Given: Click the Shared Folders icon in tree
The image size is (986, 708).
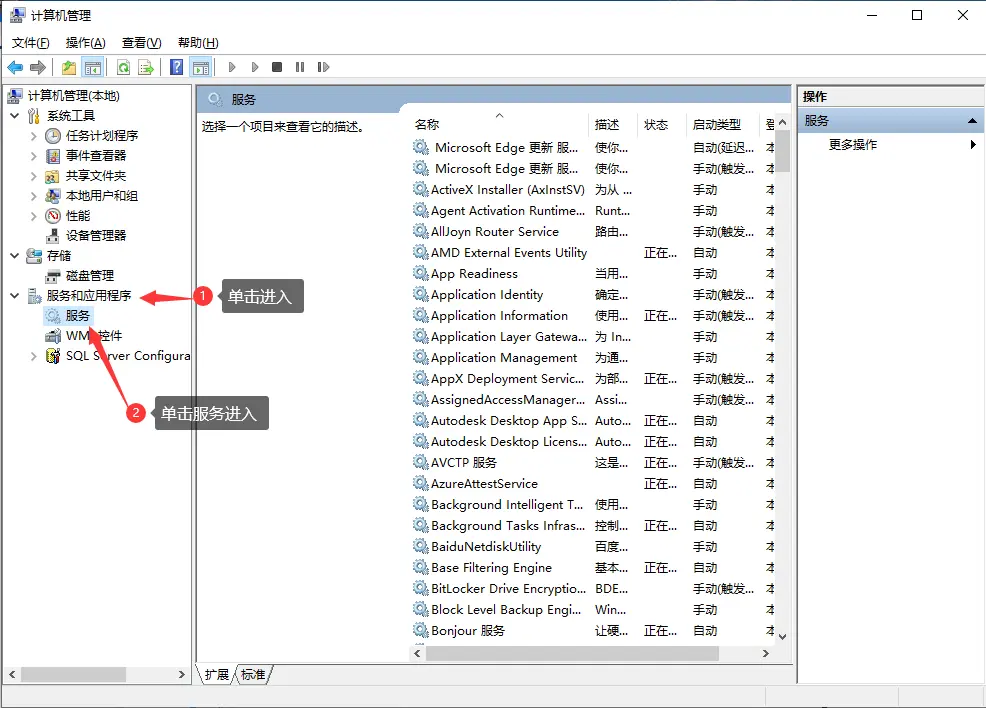Looking at the screenshot, I should click(x=53, y=176).
